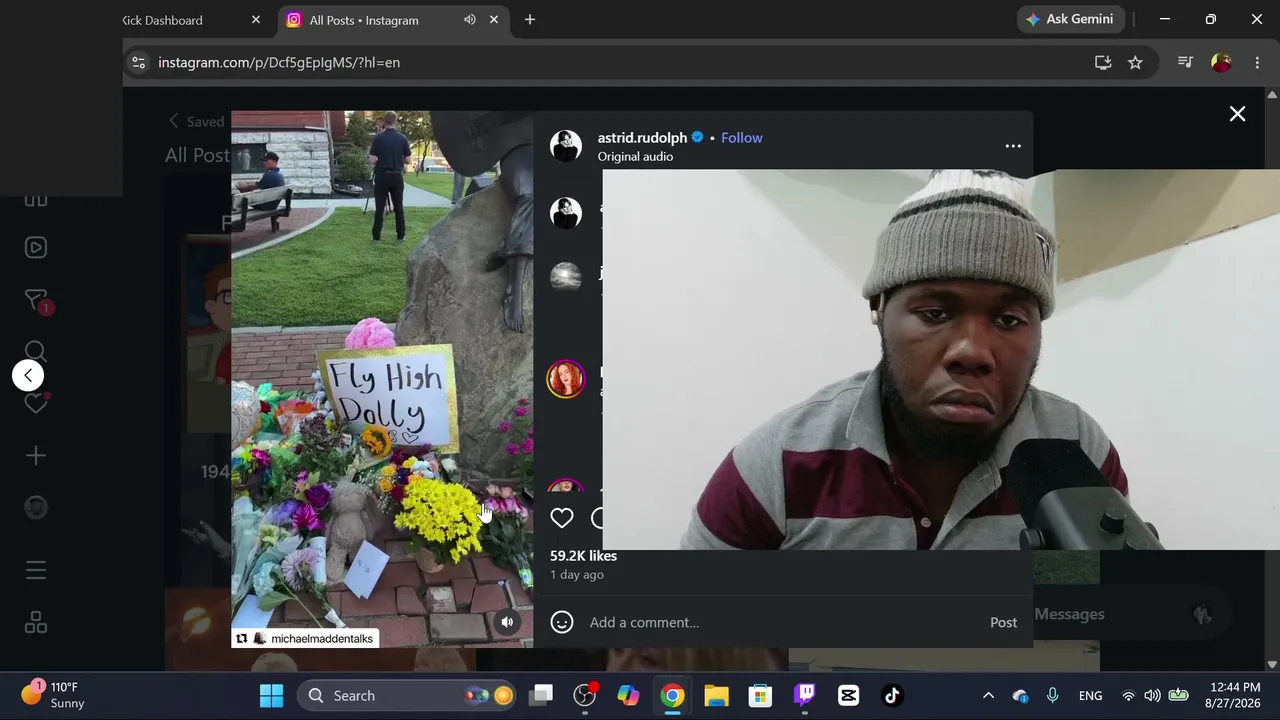View site information for instagram.com
The height and width of the screenshot is (720, 1280).
click(139, 62)
